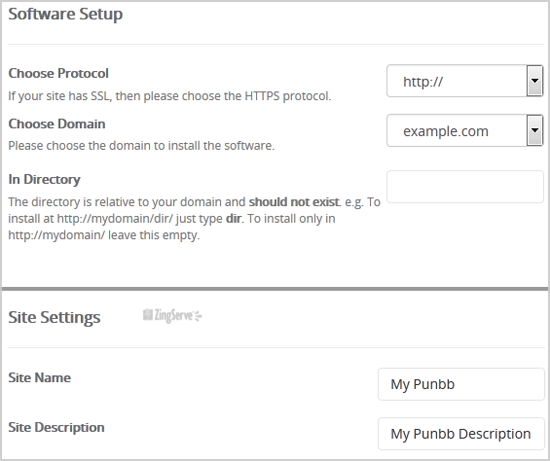
Task: Click the Site Name label
Action: pos(39,378)
